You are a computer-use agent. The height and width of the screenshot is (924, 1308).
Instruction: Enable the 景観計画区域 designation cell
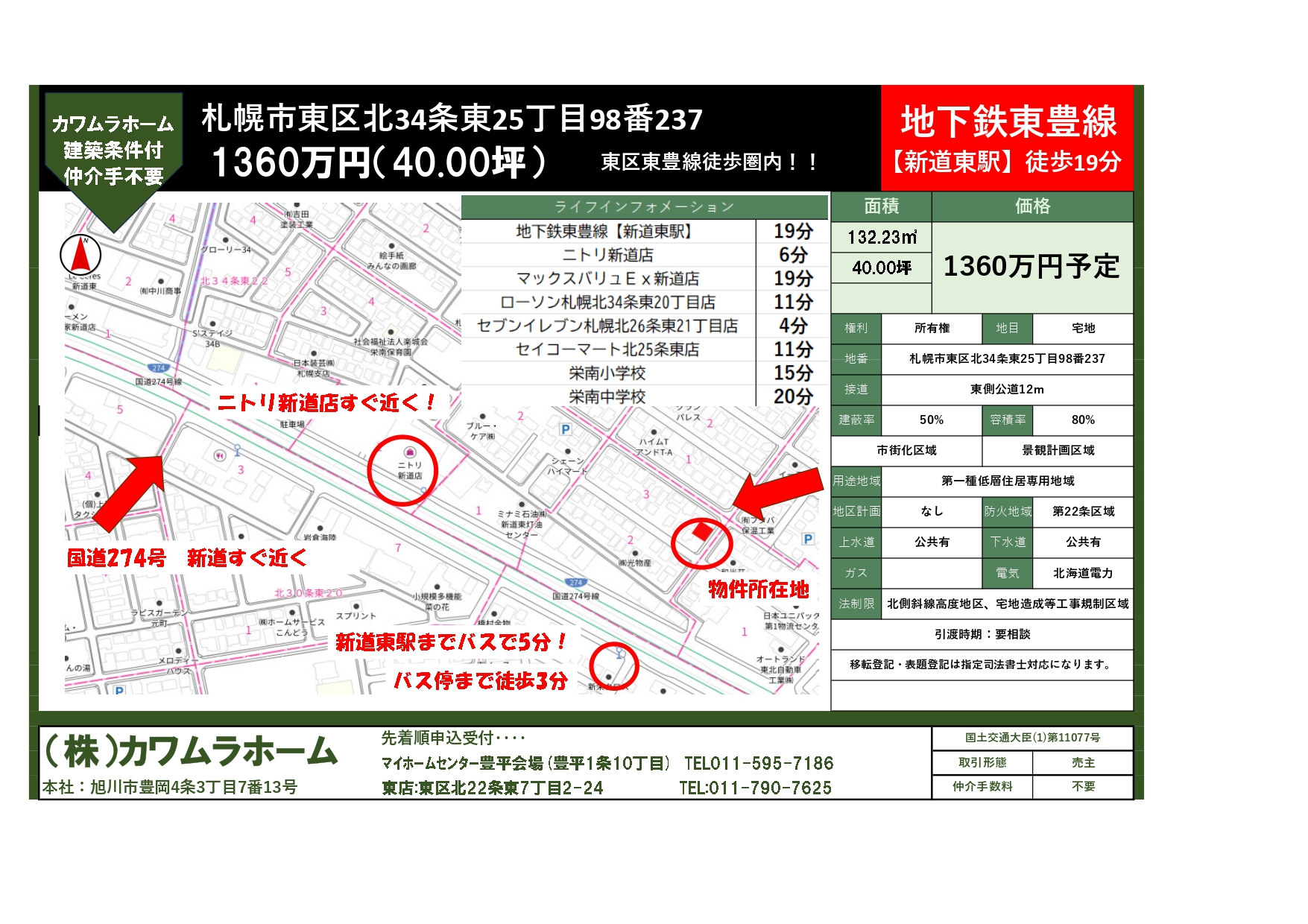(x=1058, y=451)
